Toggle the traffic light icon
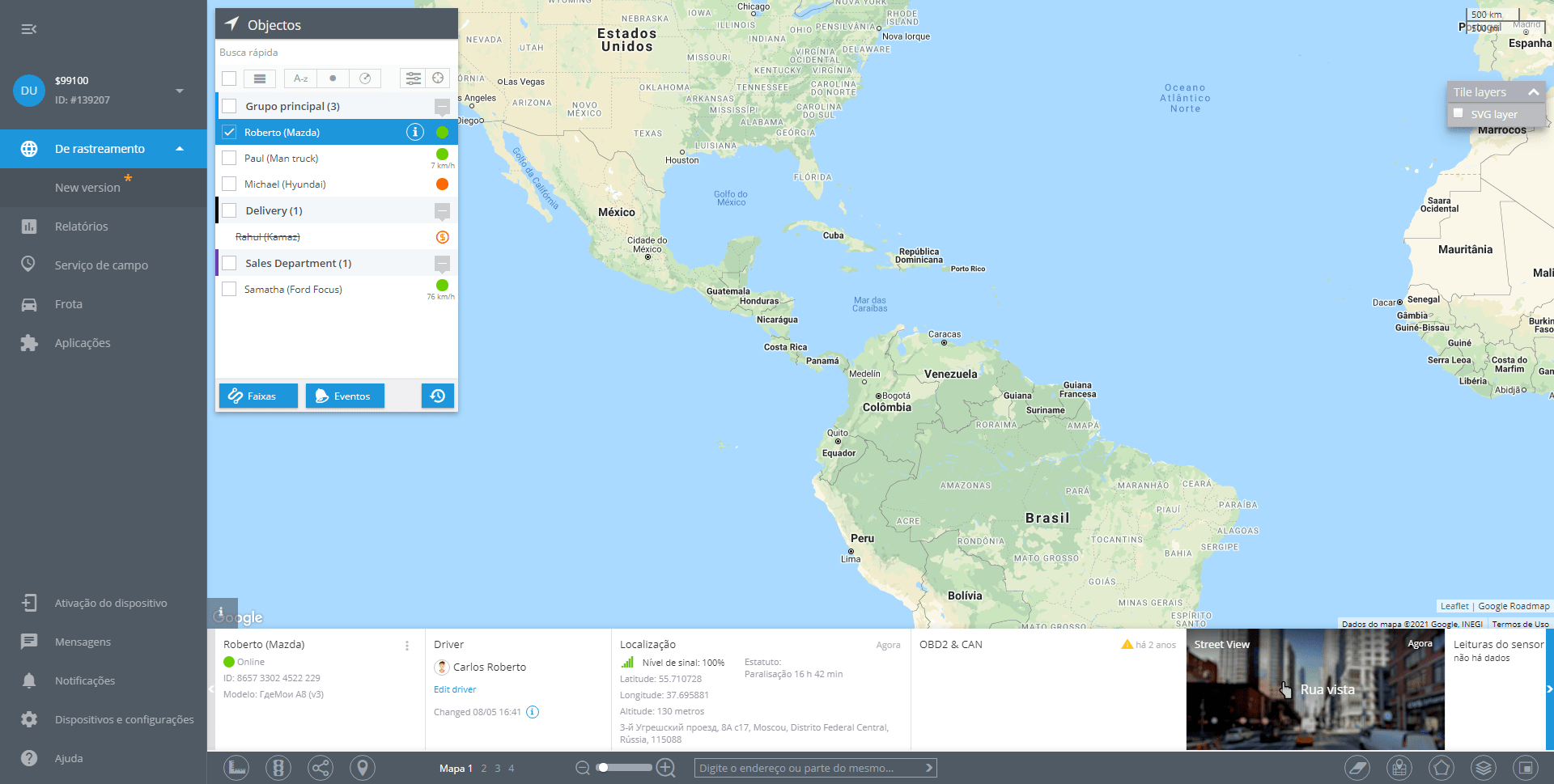The image size is (1554, 784). click(x=278, y=768)
